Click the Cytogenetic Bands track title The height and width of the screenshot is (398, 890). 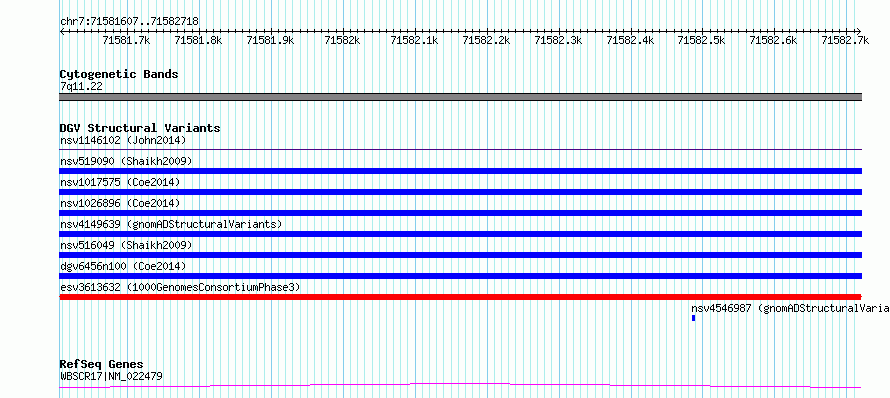(x=119, y=74)
